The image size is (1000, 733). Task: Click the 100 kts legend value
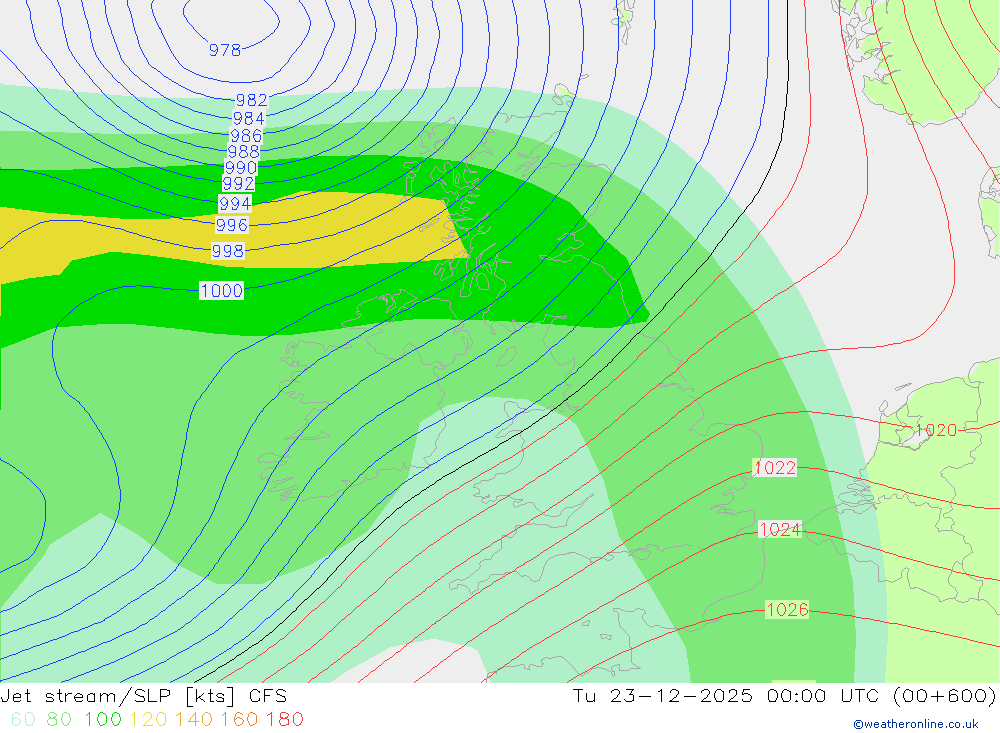pos(103,719)
